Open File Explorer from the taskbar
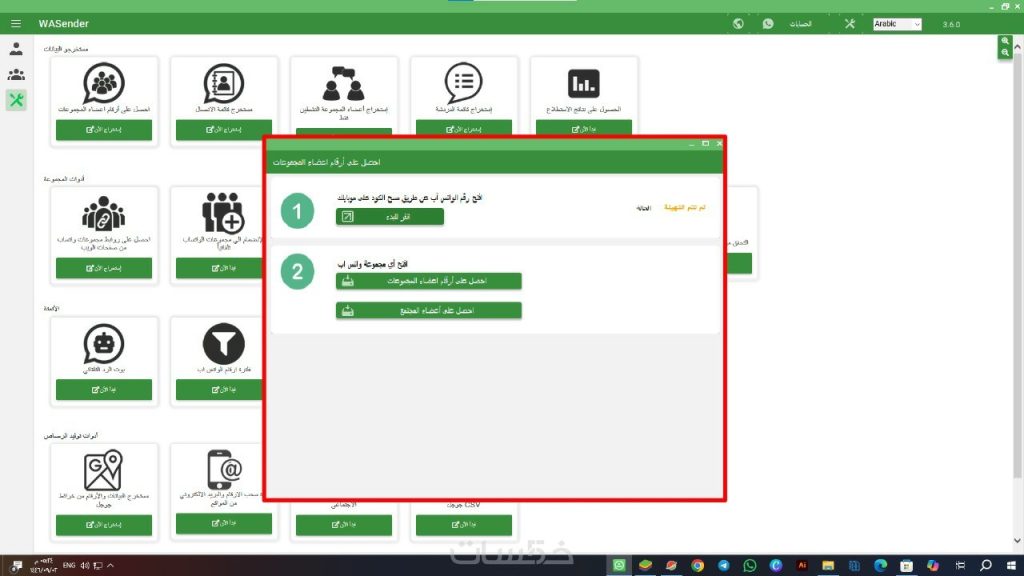Screen dimensions: 1024x576 [x=828, y=566]
